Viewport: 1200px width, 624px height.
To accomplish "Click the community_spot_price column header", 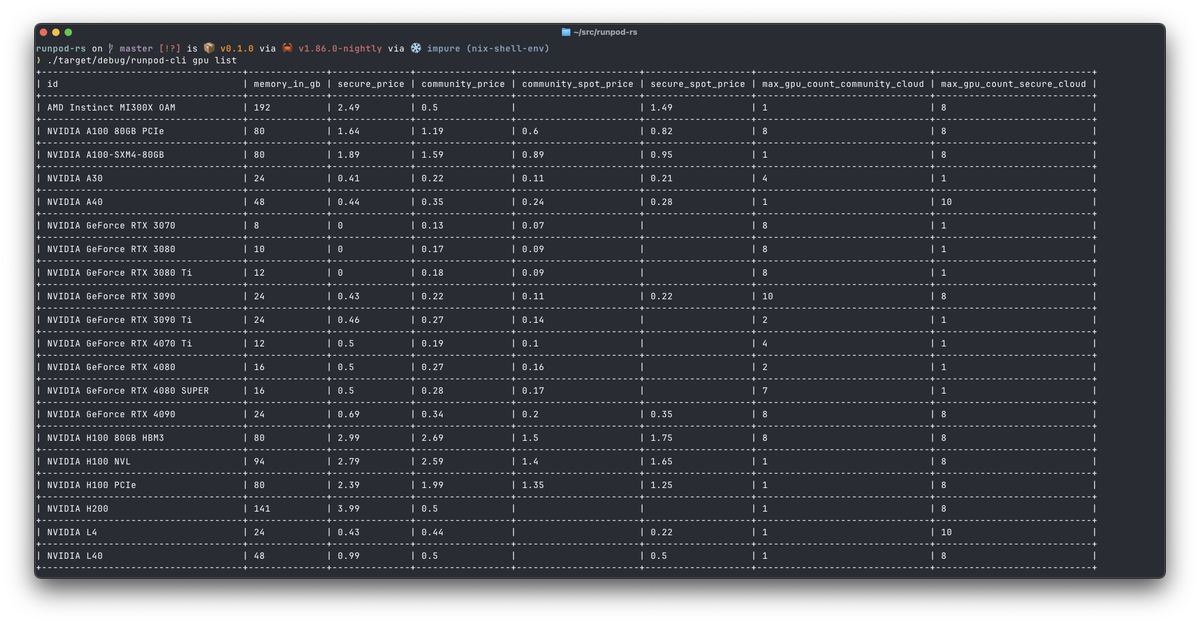I will coord(577,84).
